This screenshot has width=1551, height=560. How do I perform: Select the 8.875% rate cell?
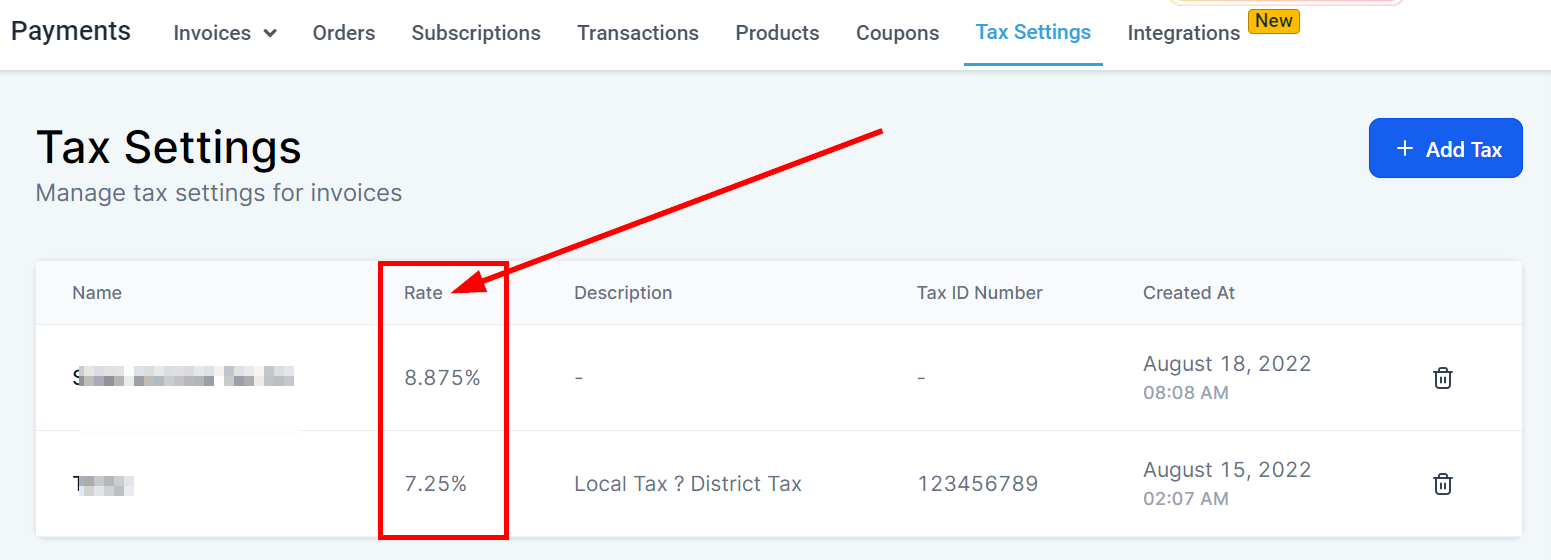pos(442,378)
